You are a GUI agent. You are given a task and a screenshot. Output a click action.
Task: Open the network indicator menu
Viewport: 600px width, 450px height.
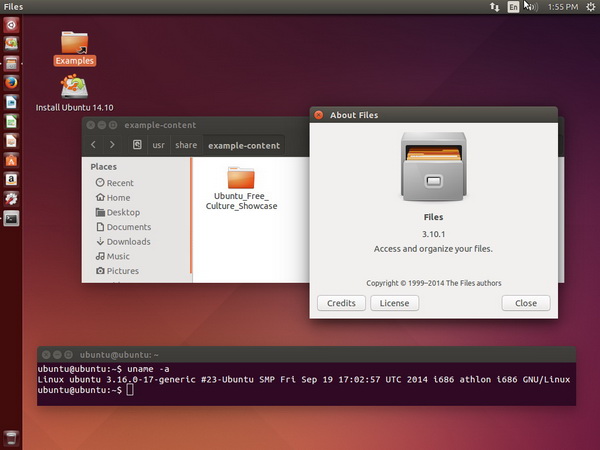[494, 7]
